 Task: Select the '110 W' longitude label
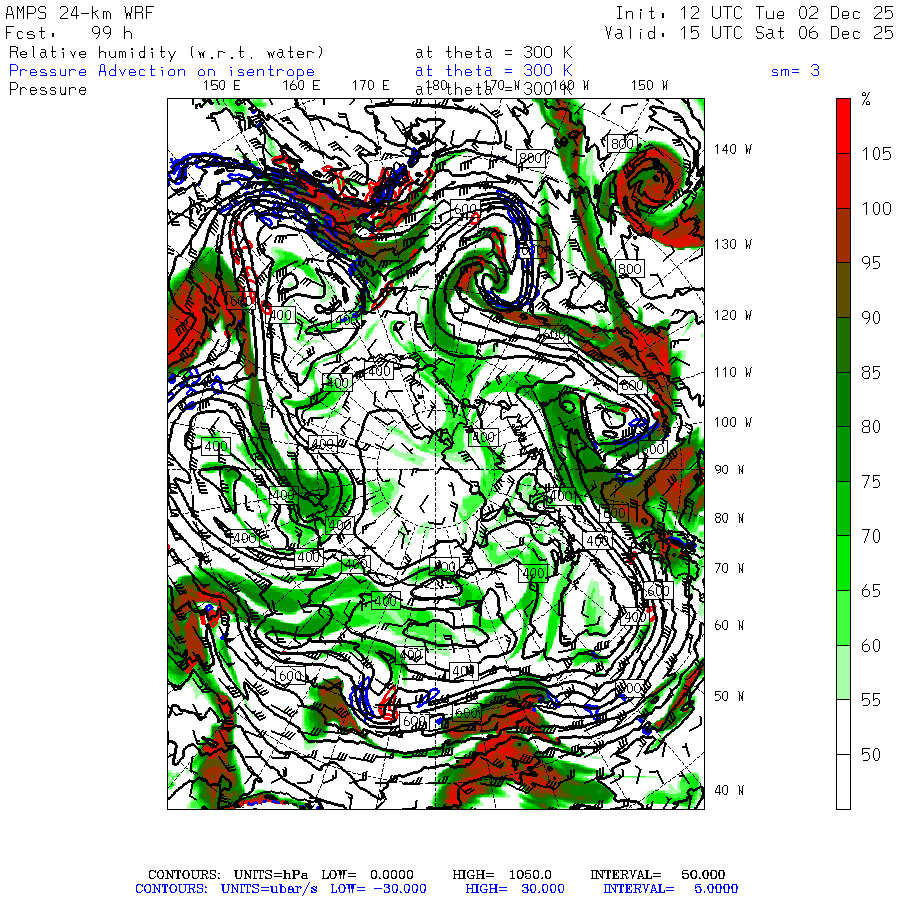point(732,373)
